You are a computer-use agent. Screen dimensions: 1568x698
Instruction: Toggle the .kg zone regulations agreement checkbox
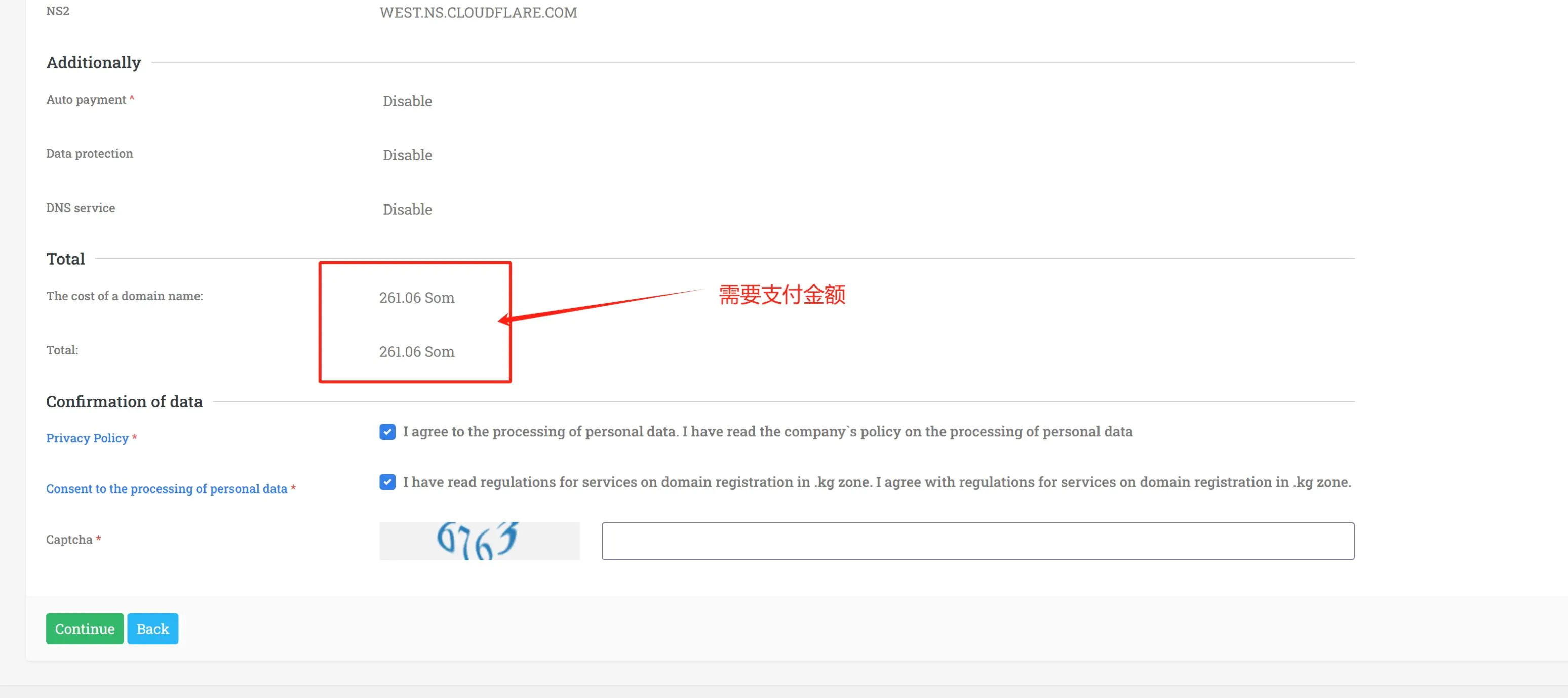pos(387,482)
